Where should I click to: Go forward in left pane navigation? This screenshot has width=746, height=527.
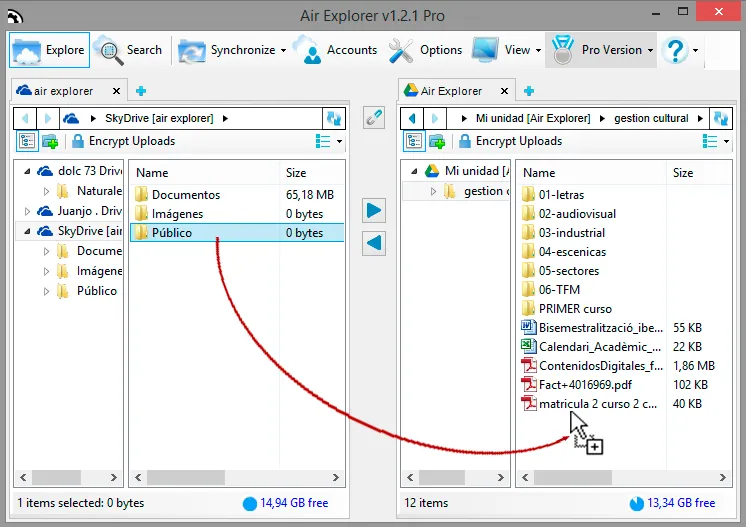pos(48,118)
